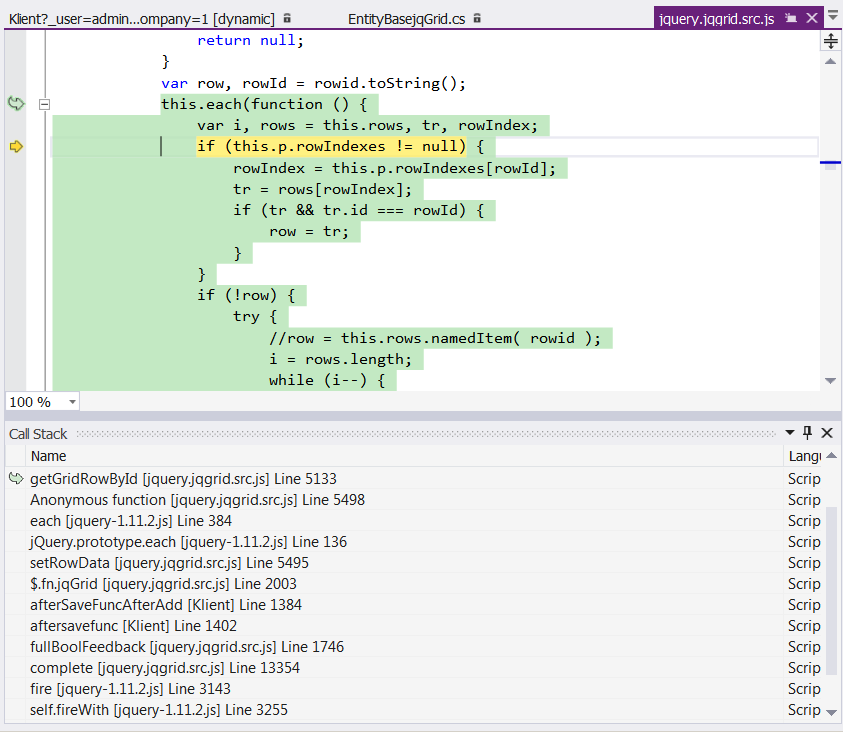Select the setRowData Line 5495 frame
Viewport: 843px width, 733px height.
pyautogui.click(x=169, y=563)
